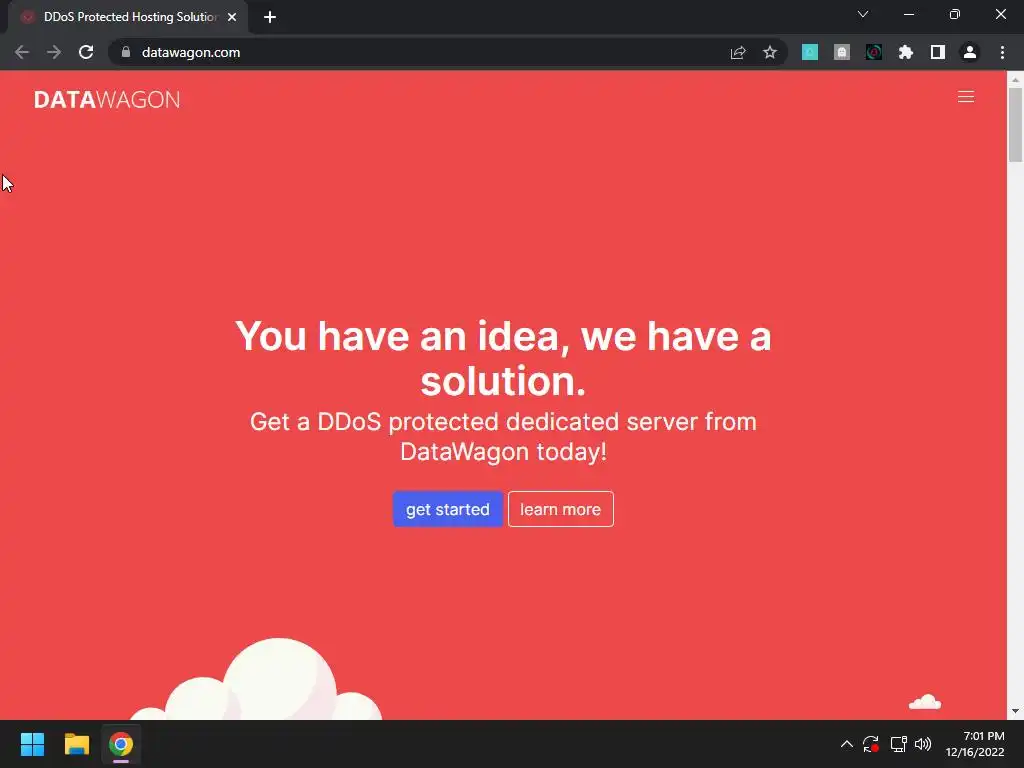
Task: Open the sync update tray icon
Action: point(871,744)
